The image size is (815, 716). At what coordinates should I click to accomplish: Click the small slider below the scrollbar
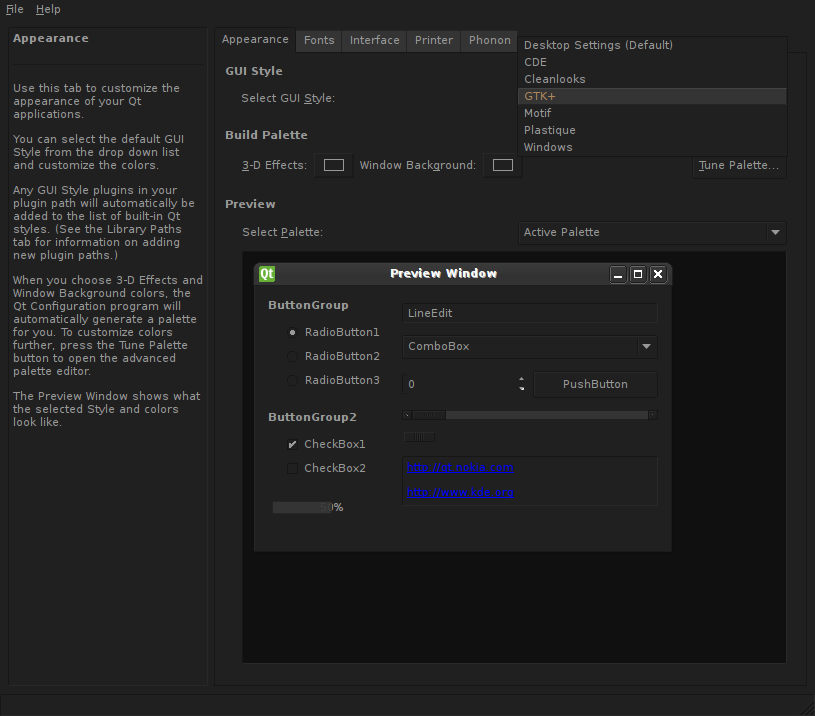click(x=419, y=437)
